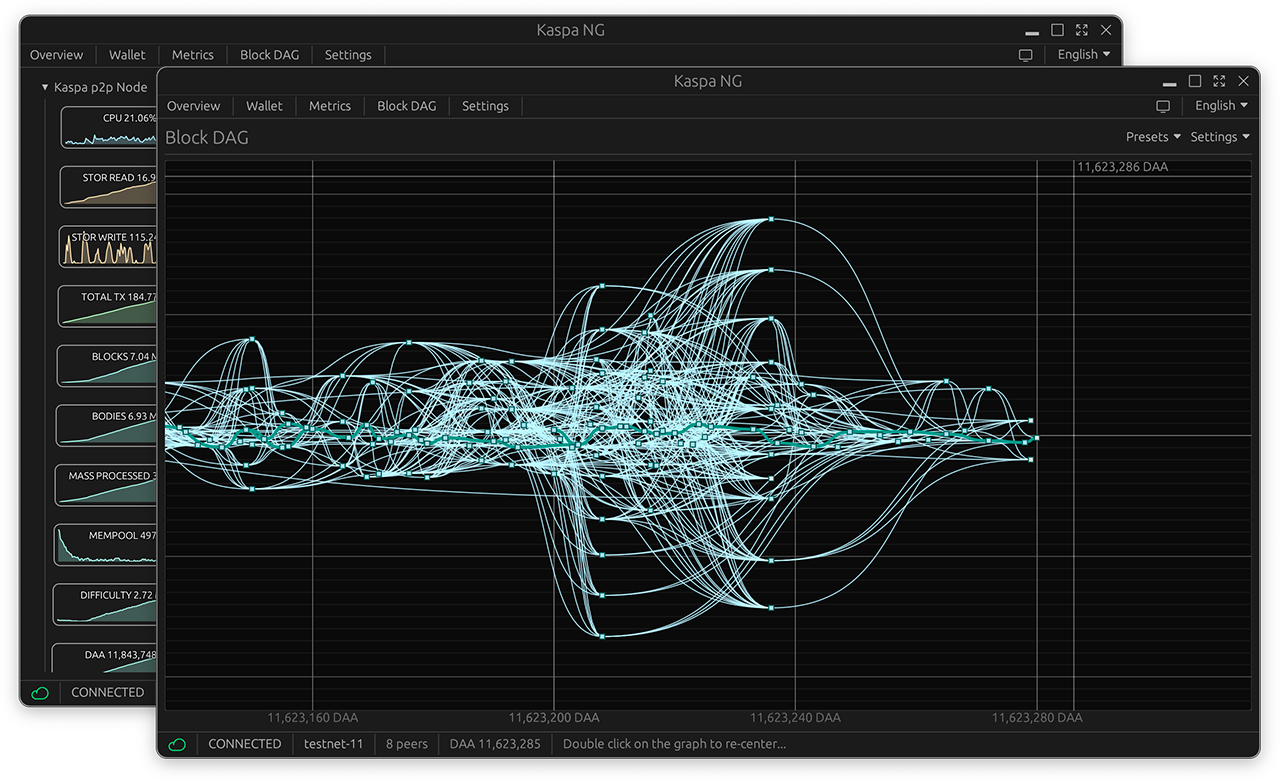Click the fullscreen arrows icon in front window
This screenshot has height=782, width=1280.
1219,81
